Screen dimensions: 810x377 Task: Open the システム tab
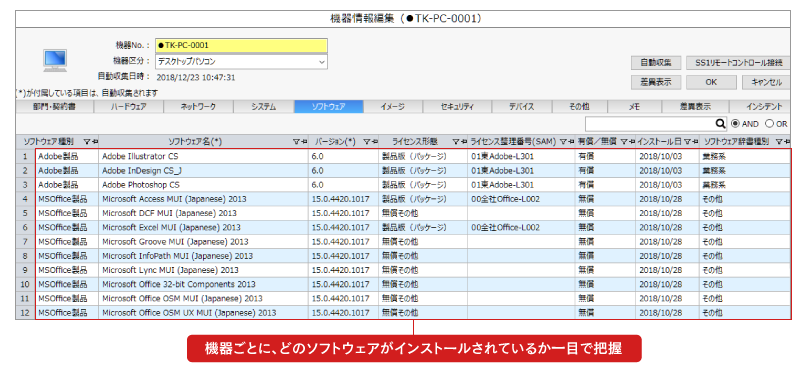coord(263,107)
